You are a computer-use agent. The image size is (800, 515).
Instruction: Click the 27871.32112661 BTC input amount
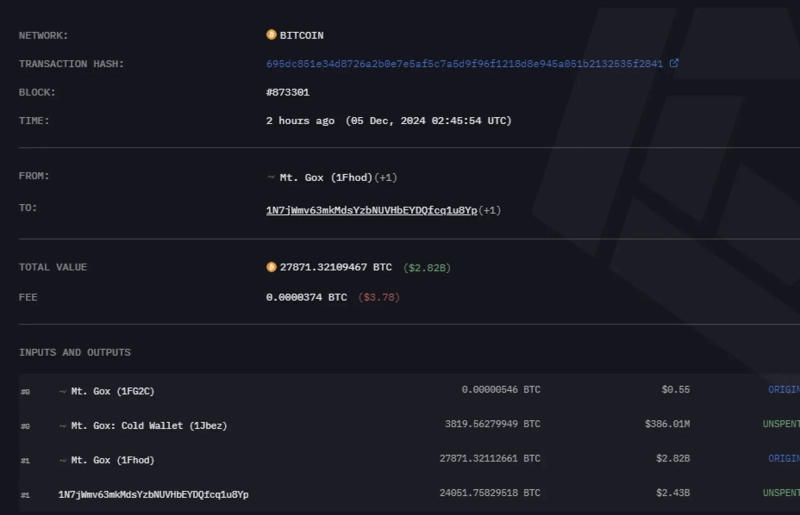(x=489, y=459)
